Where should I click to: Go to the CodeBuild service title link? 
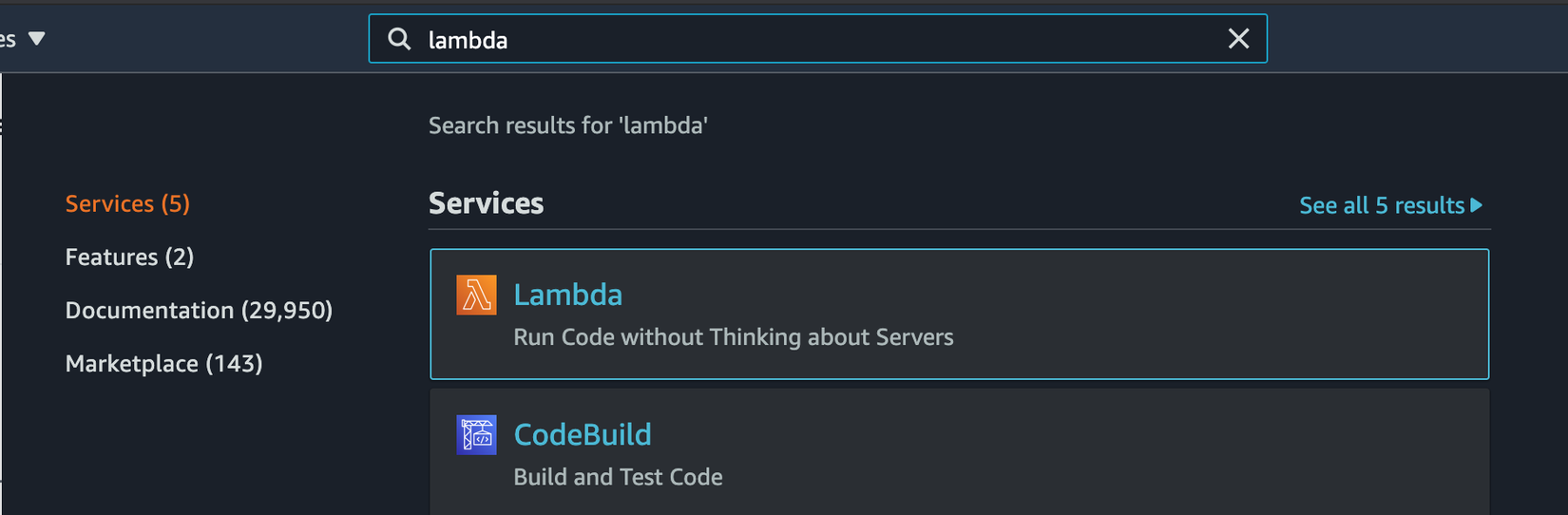coord(582,435)
